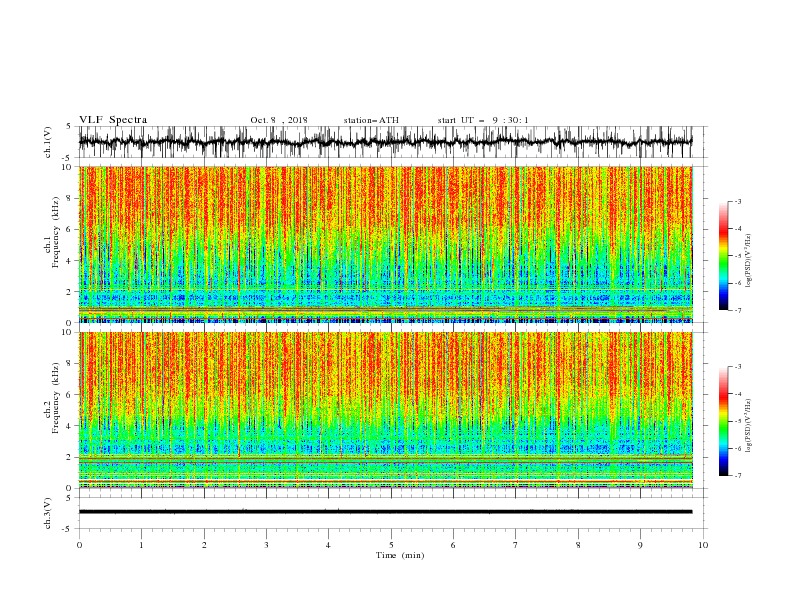Viewport: 792px width, 612px height.
Task: Click the "ch.3(V)" axis label
Action: tap(48, 513)
